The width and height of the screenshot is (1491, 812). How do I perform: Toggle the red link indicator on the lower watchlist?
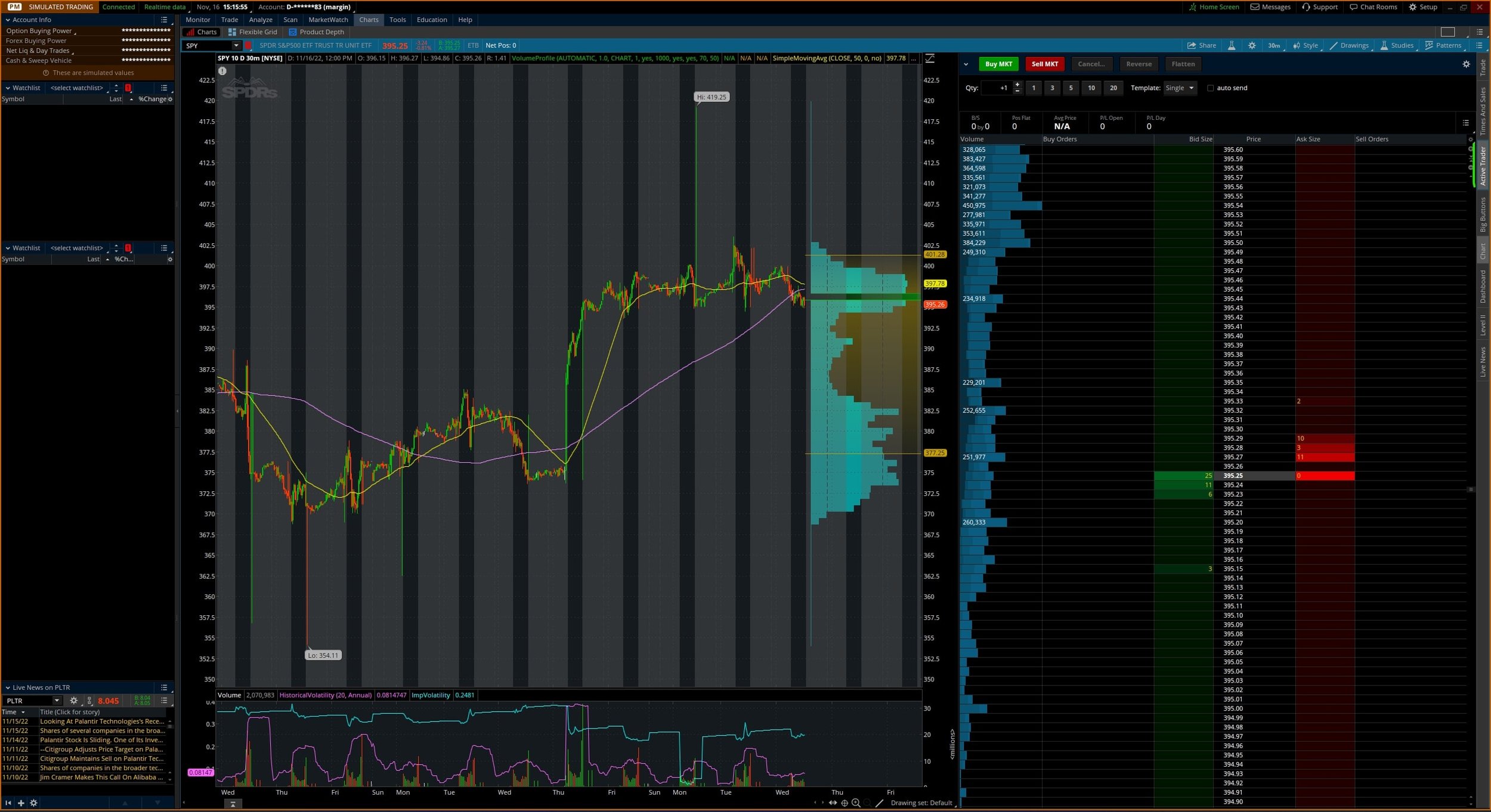[x=128, y=248]
